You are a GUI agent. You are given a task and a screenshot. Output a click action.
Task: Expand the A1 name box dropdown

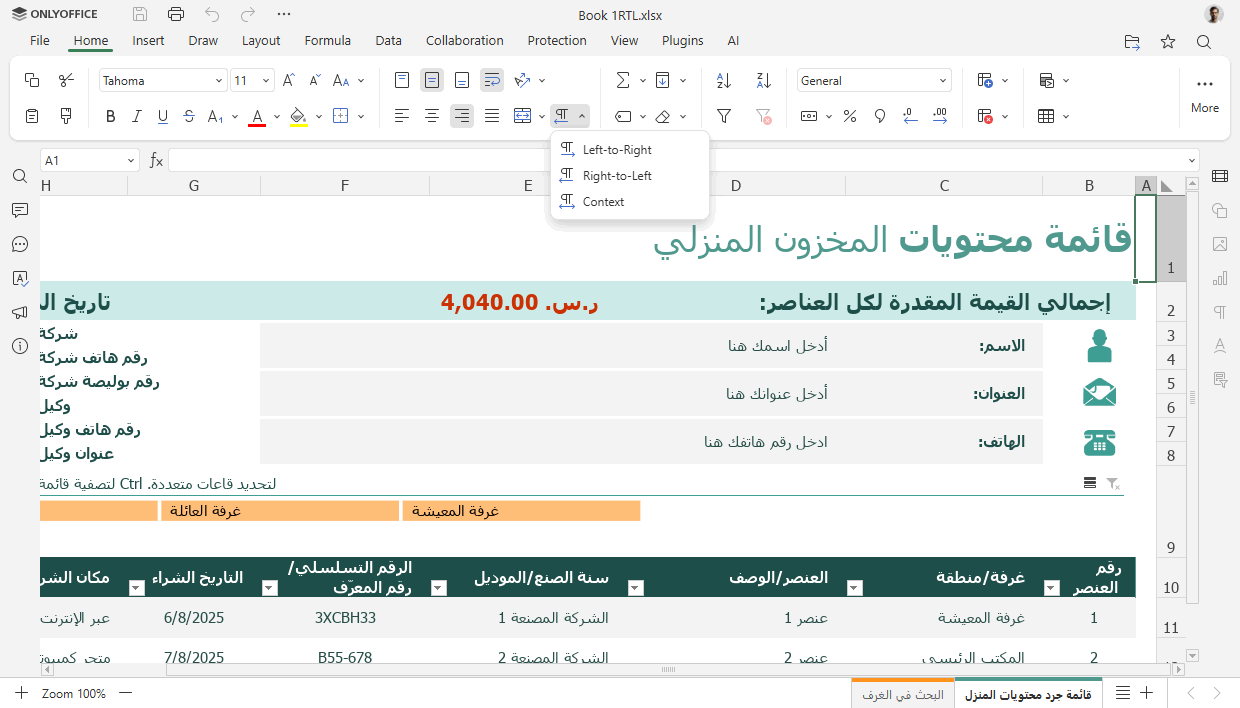pyautogui.click(x=131, y=161)
